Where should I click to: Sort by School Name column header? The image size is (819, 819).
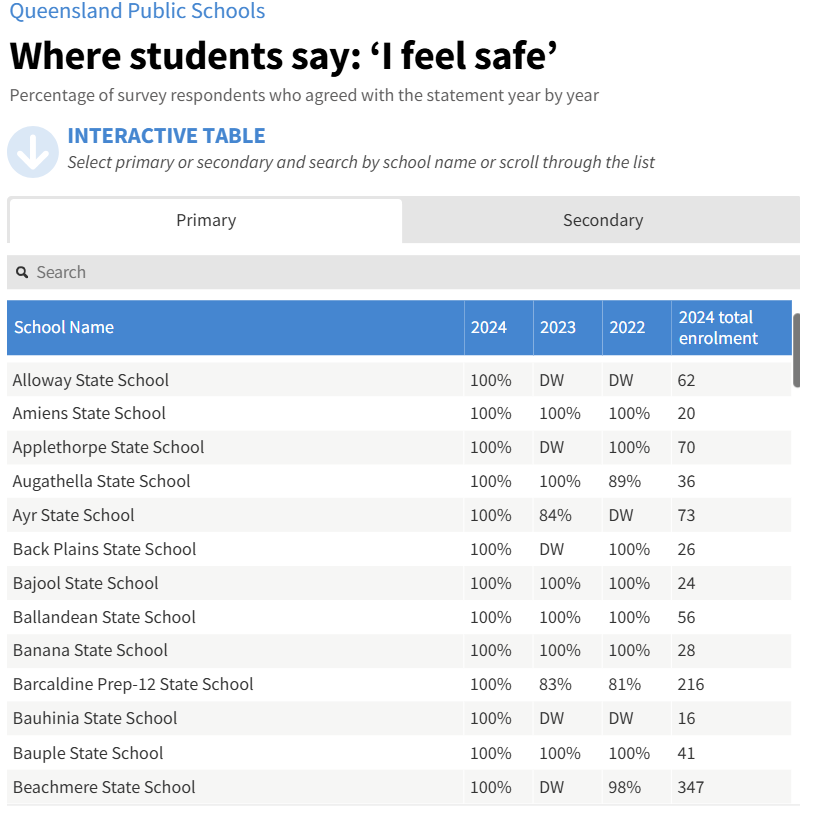tap(64, 327)
